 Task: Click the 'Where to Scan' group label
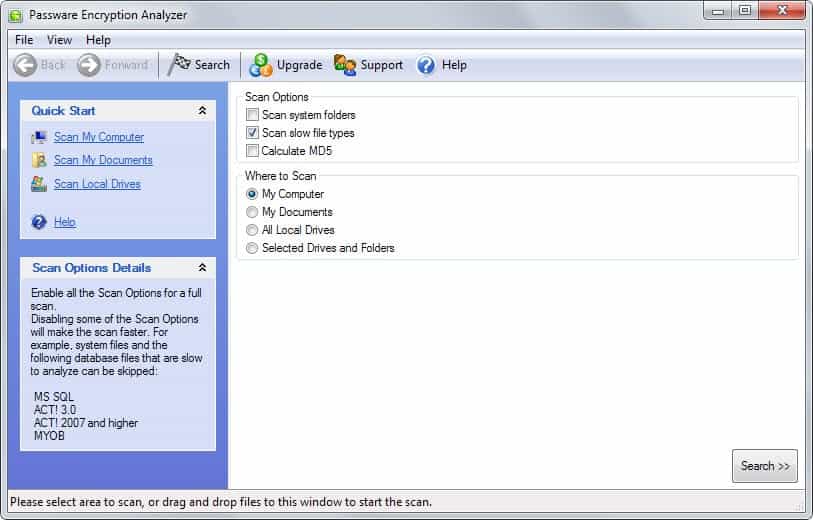point(281,176)
